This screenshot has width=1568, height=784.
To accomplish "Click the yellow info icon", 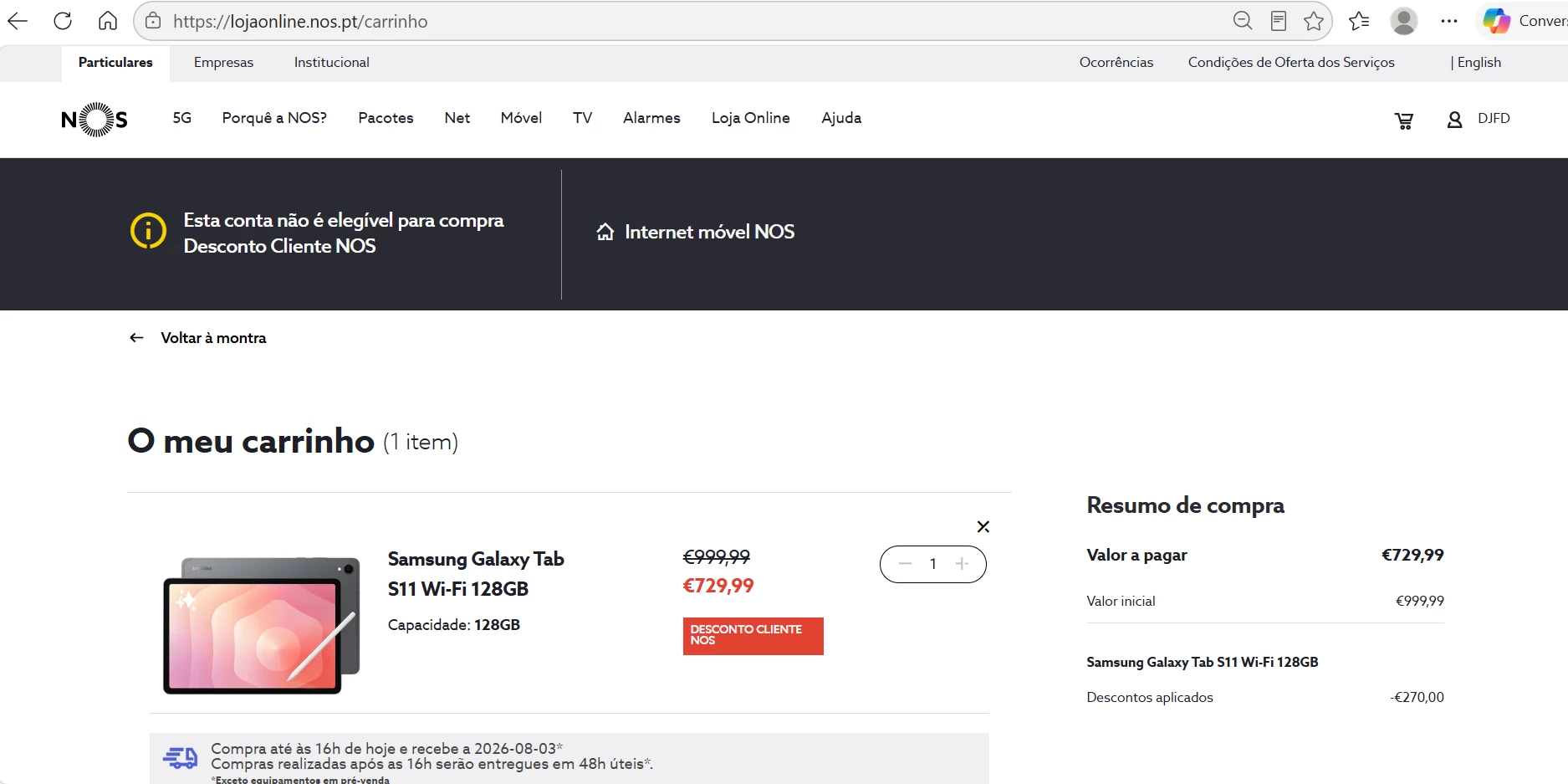I will coord(149,230).
